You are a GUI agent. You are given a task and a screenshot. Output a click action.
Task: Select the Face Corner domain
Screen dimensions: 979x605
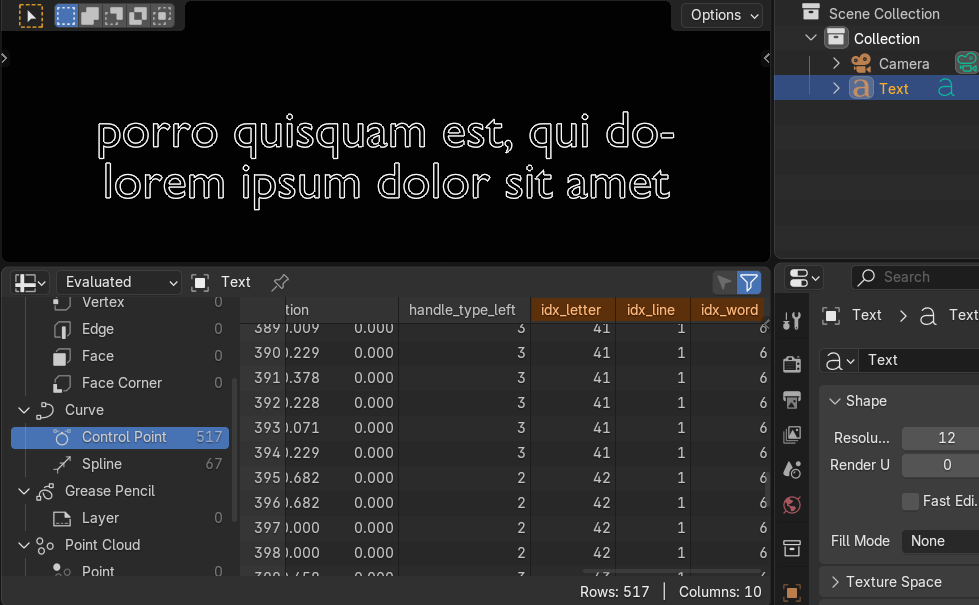pyautogui.click(x=121, y=383)
